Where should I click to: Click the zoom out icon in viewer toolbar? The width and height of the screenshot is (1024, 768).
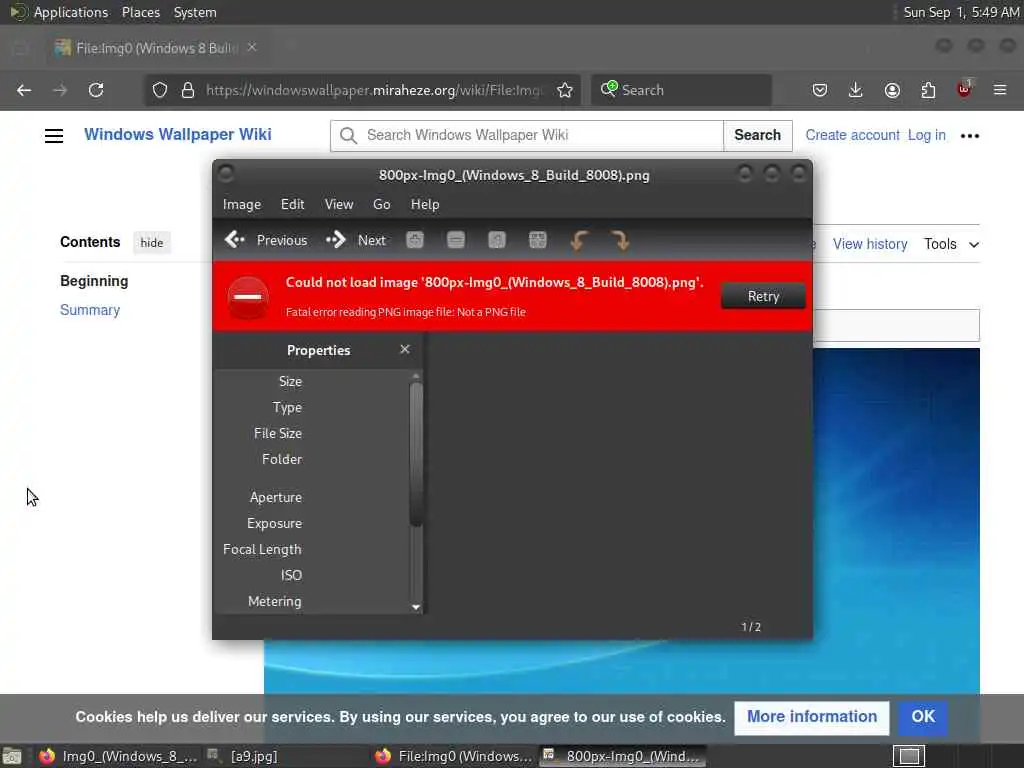coord(456,240)
